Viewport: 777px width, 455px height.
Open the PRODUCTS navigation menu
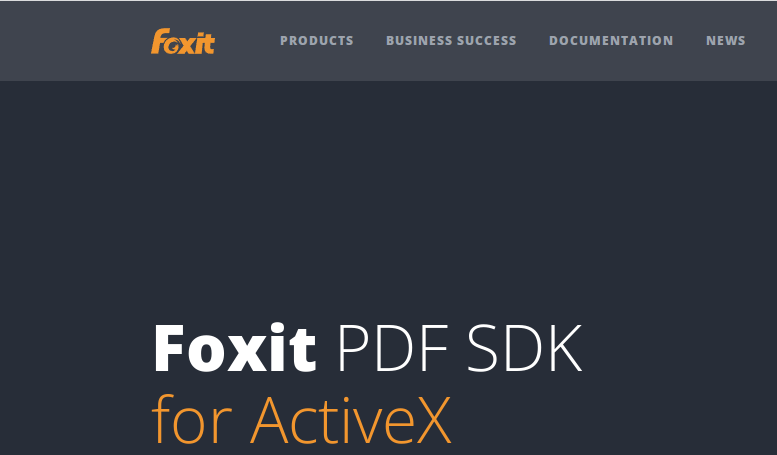[317, 41]
